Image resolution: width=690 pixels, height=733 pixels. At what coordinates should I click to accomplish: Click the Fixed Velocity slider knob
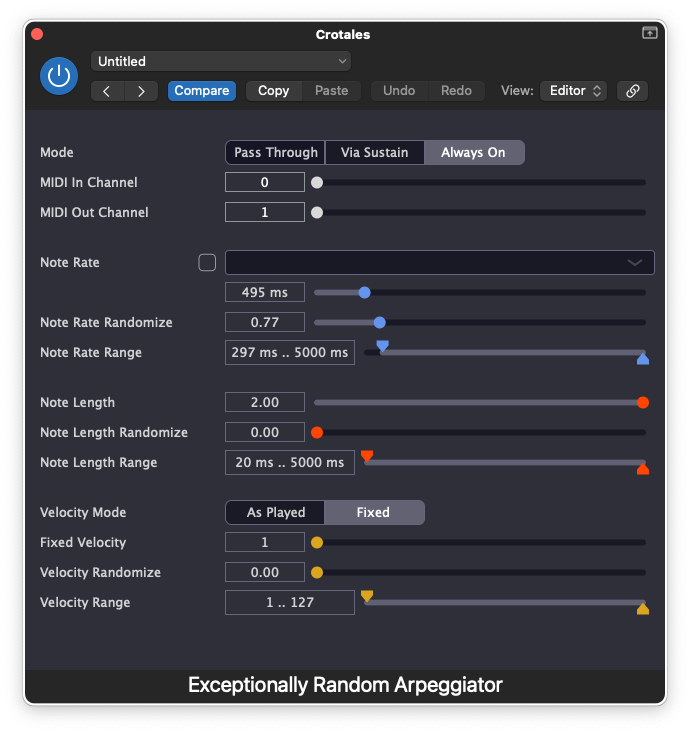pyautogui.click(x=317, y=542)
